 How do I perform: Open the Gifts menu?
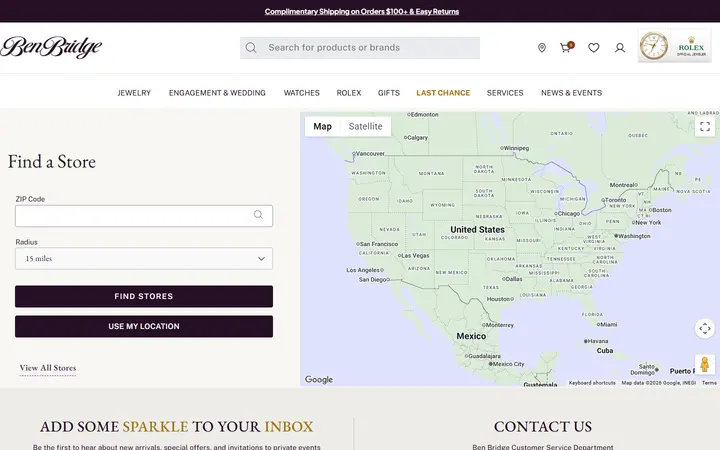tap(389, 93)
